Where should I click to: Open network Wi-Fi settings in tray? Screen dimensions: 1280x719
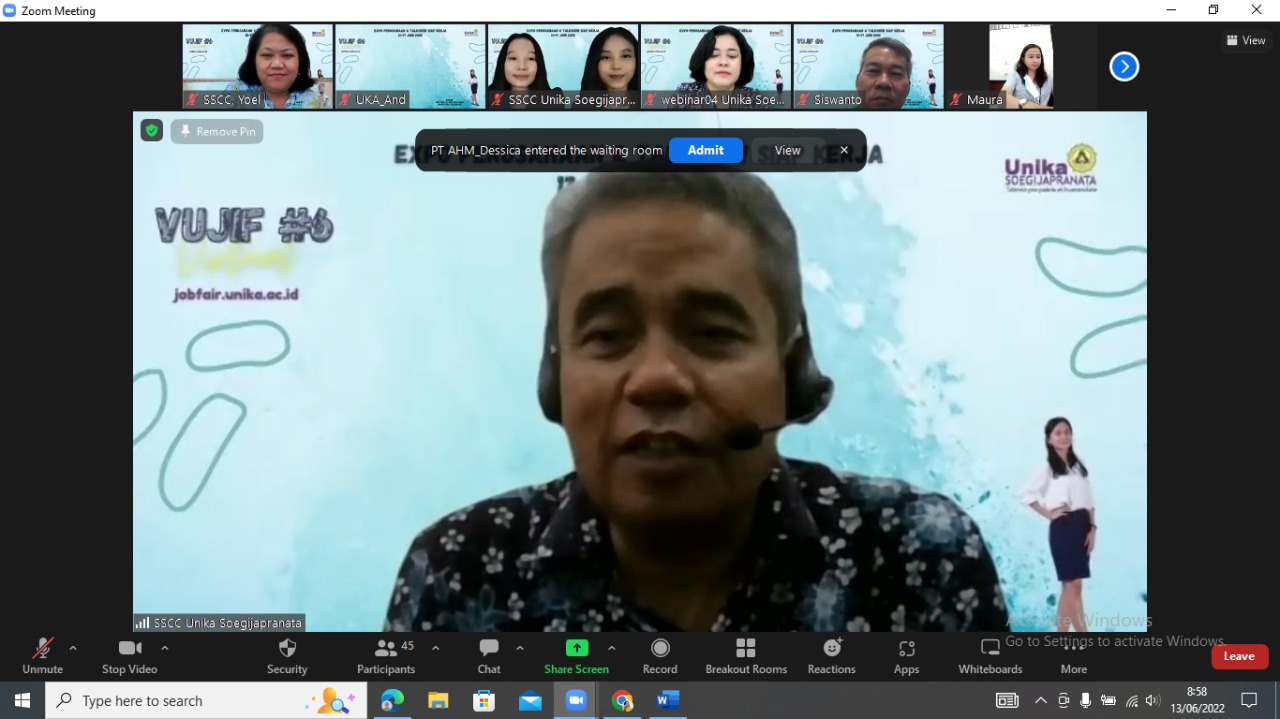pos(1132,700)
